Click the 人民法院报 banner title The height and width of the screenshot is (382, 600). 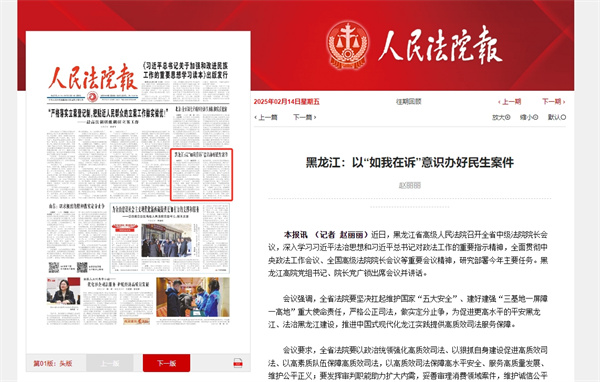pyautogui.click(x=440, y=45)
